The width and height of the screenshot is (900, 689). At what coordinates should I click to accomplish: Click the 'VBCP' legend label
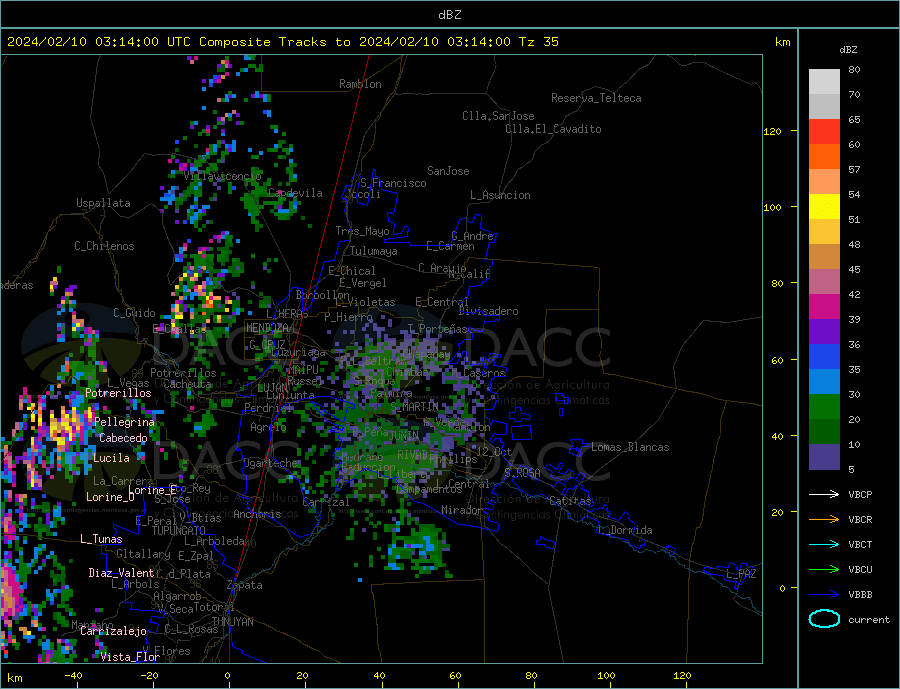[860, 494]
